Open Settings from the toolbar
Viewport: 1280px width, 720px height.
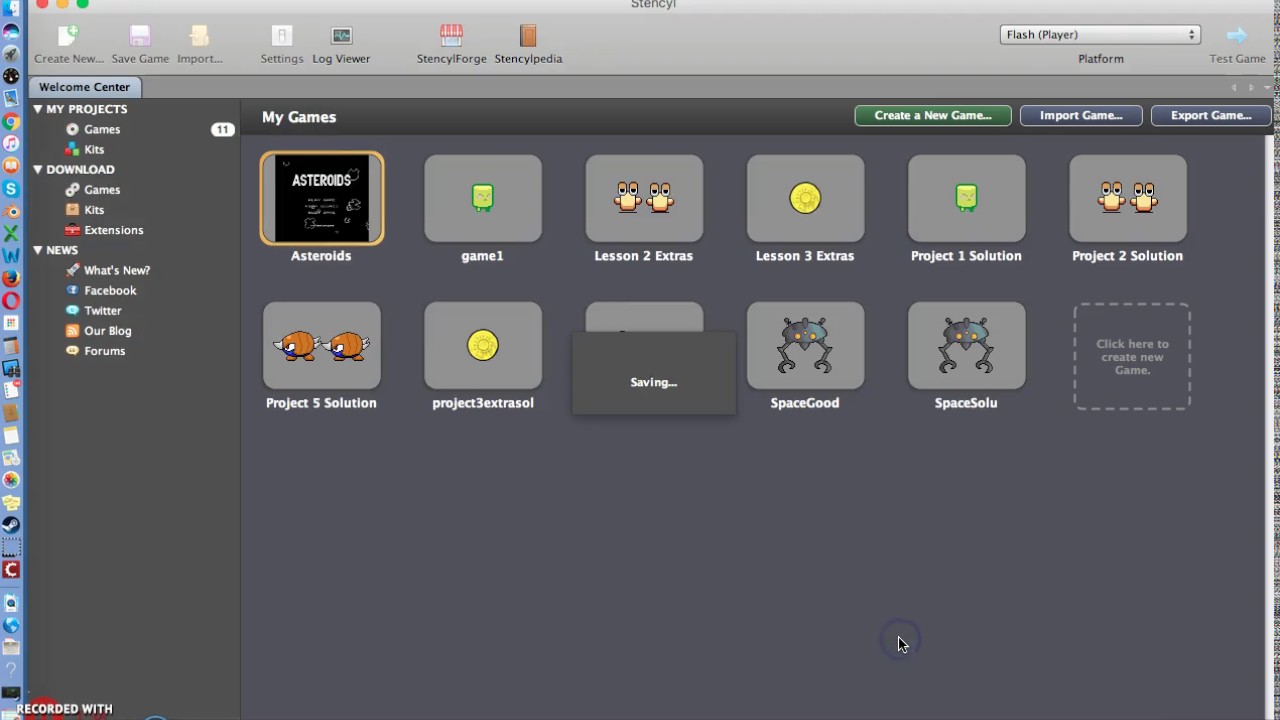(282, 36)
